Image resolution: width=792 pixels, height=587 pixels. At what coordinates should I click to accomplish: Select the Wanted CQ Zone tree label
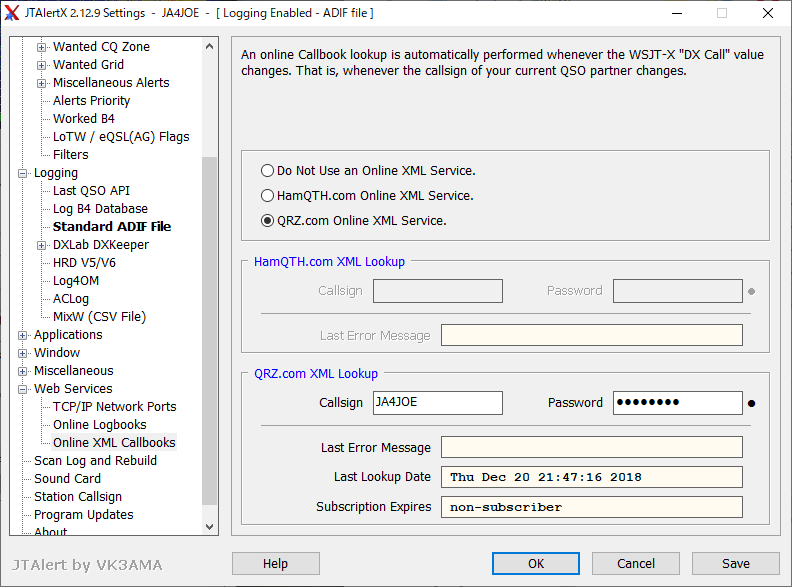(x=102, y=46)
